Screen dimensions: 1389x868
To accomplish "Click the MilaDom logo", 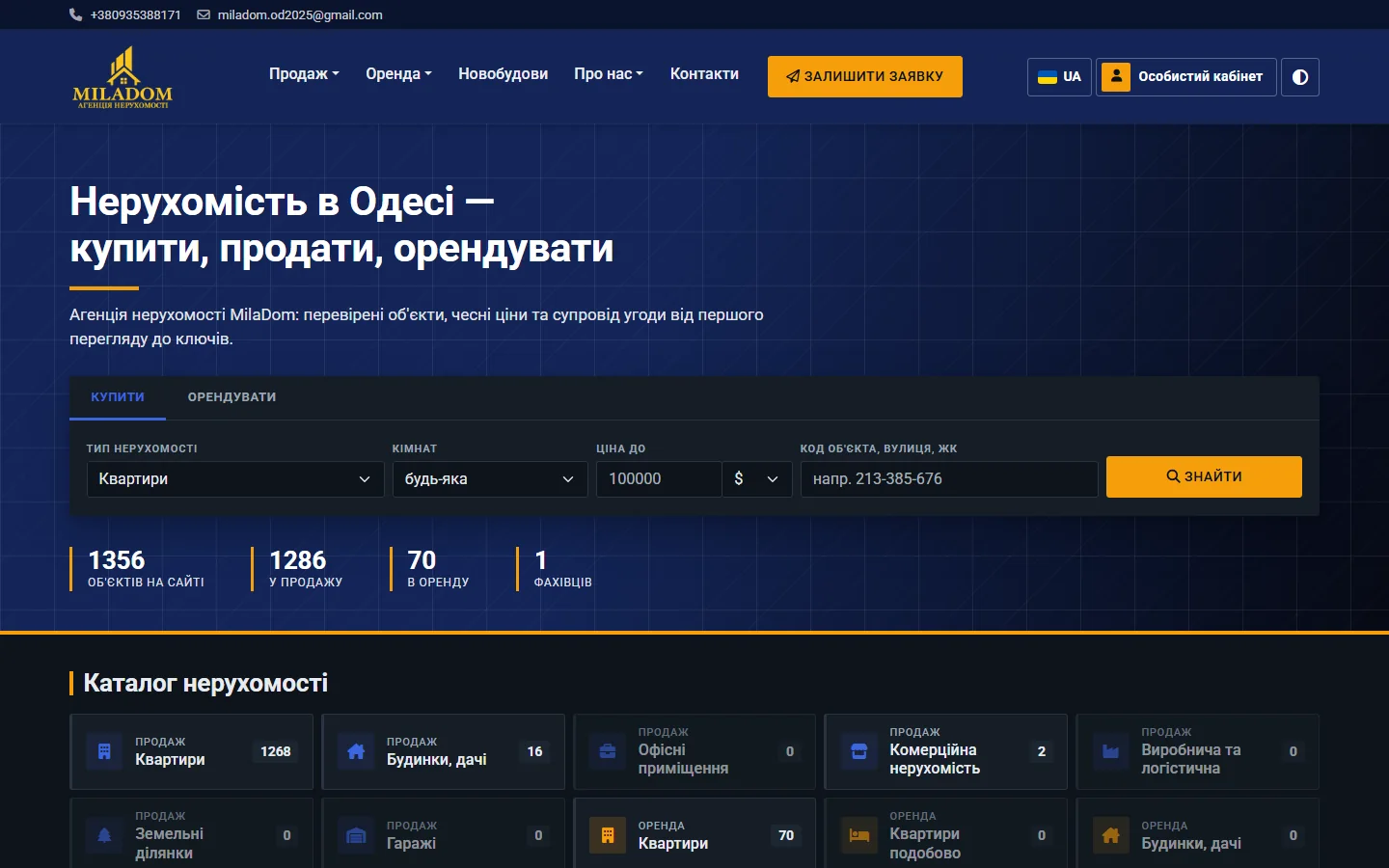I will pyautogui.click(x=123, y=77).
